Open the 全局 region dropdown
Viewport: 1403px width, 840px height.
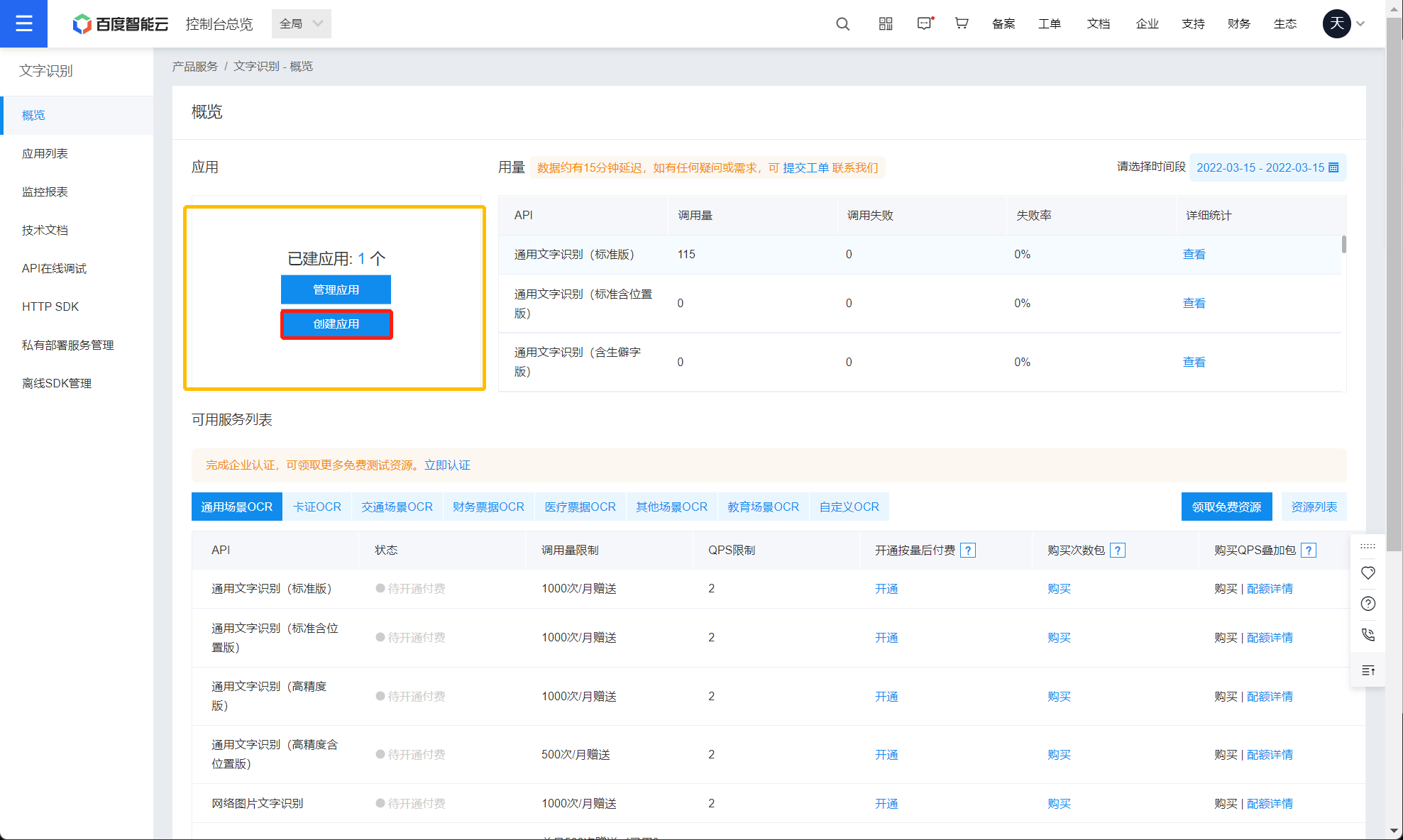(301, 23)
